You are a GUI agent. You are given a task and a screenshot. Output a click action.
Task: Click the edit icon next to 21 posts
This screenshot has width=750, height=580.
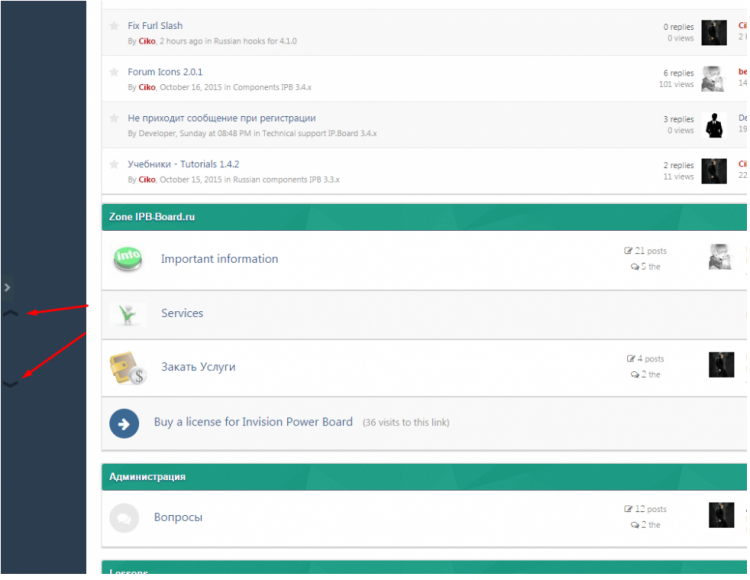coord(628,251)
